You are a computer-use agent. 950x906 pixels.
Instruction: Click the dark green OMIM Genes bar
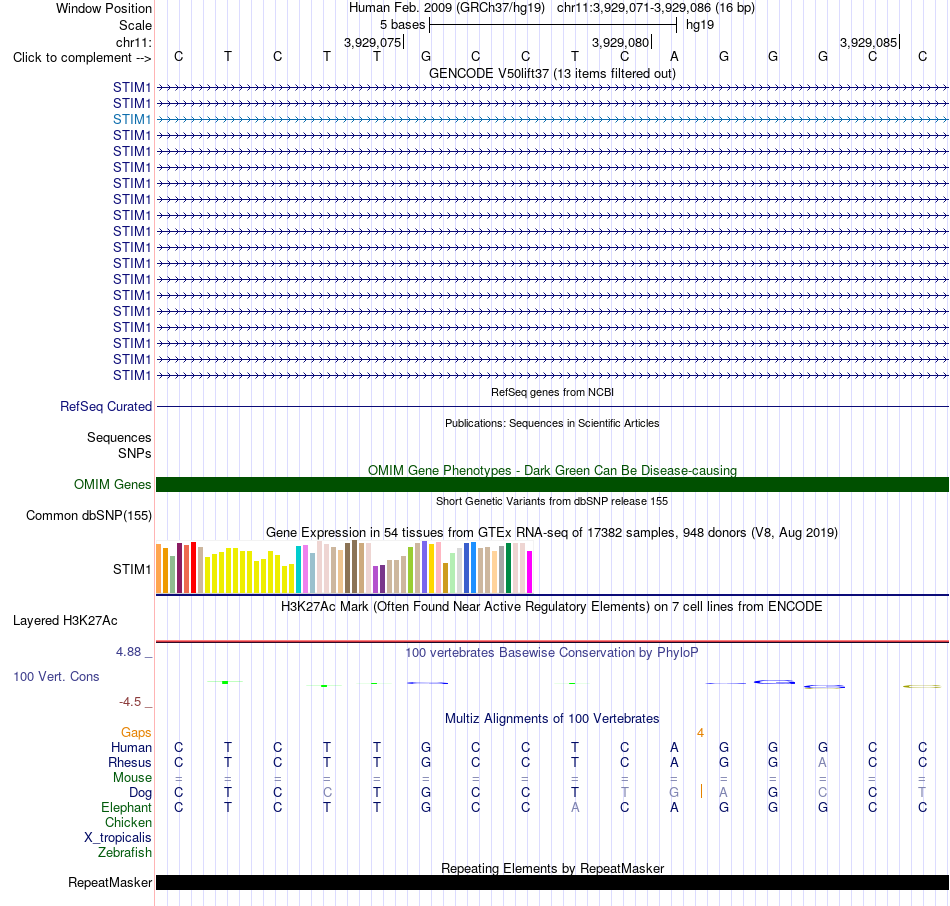click(x=552, y=484)
